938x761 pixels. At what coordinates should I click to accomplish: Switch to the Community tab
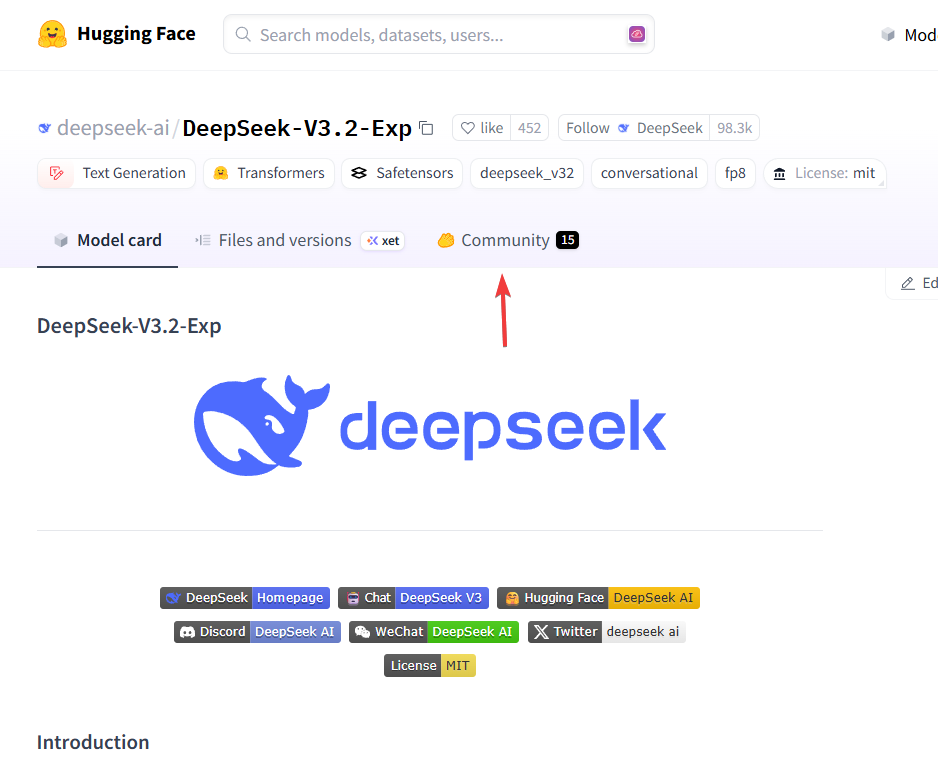(508, 241)
